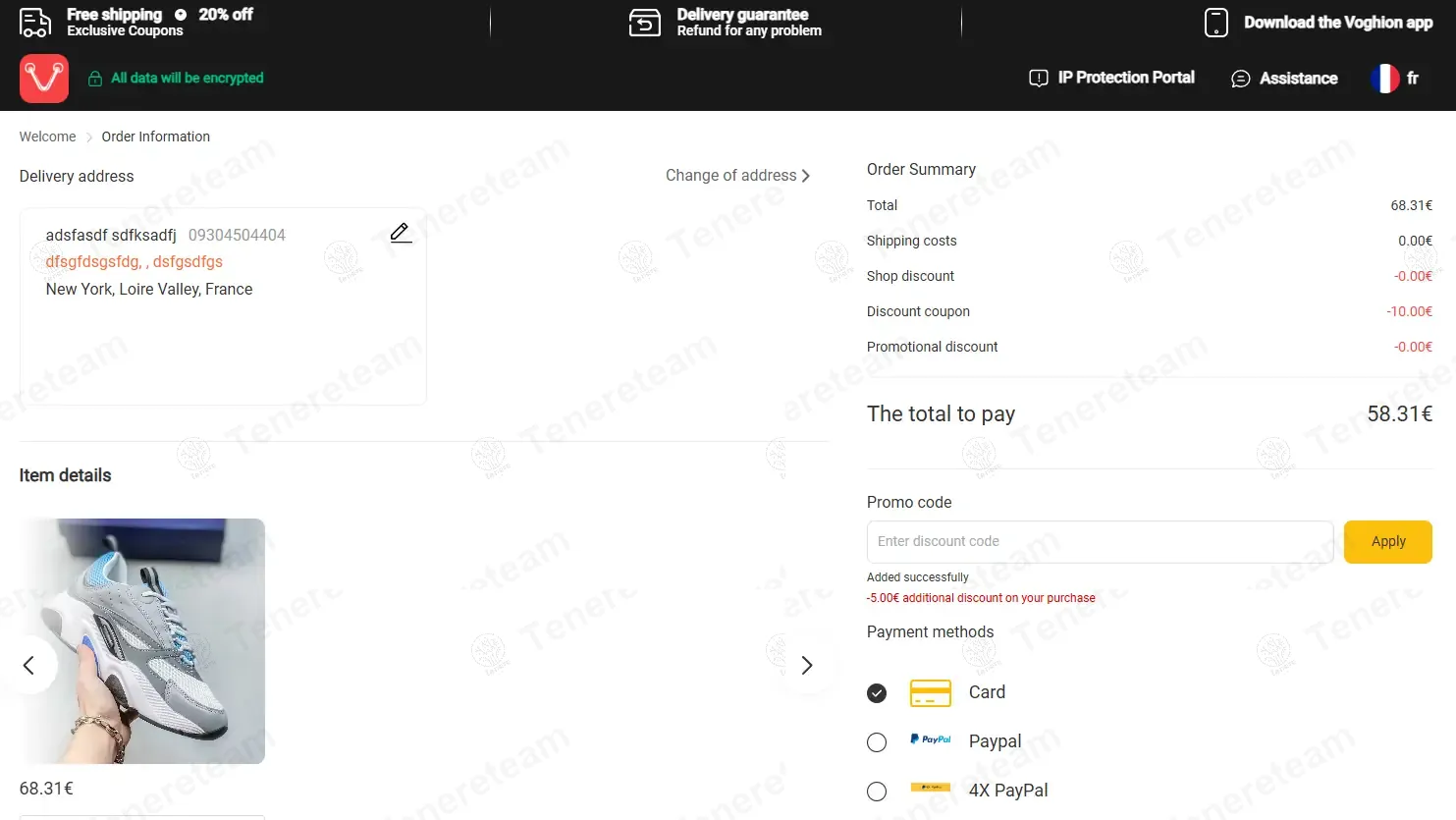Select the Card payment radio button
Screen dimensions: 1456x820
(x=877, y=693)
